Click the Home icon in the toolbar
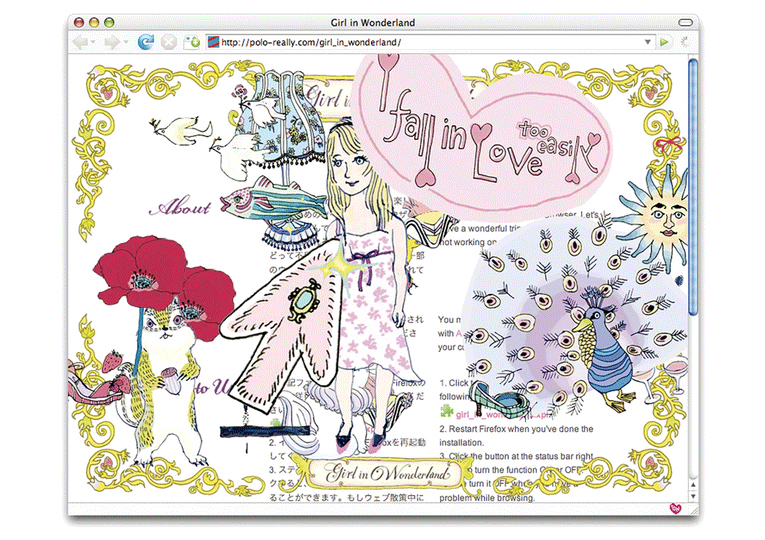Image resolution: width=765 pixels, height=540 pixels. (192, 43)
